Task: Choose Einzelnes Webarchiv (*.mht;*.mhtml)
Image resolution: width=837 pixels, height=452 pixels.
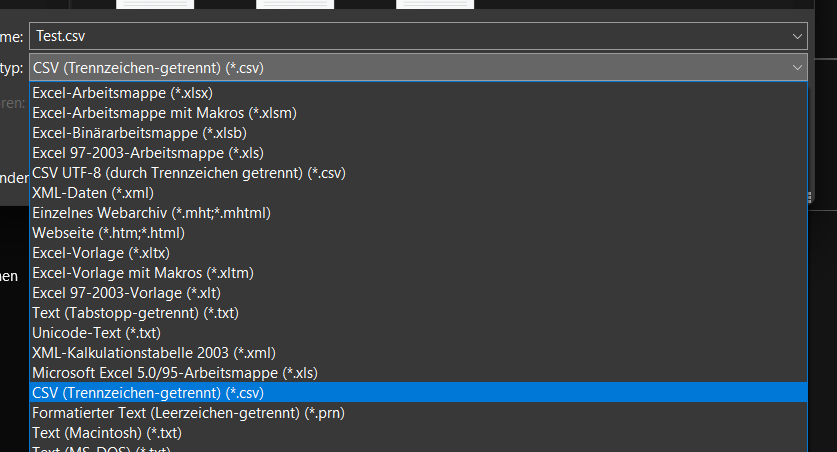Action: point(151,213)
